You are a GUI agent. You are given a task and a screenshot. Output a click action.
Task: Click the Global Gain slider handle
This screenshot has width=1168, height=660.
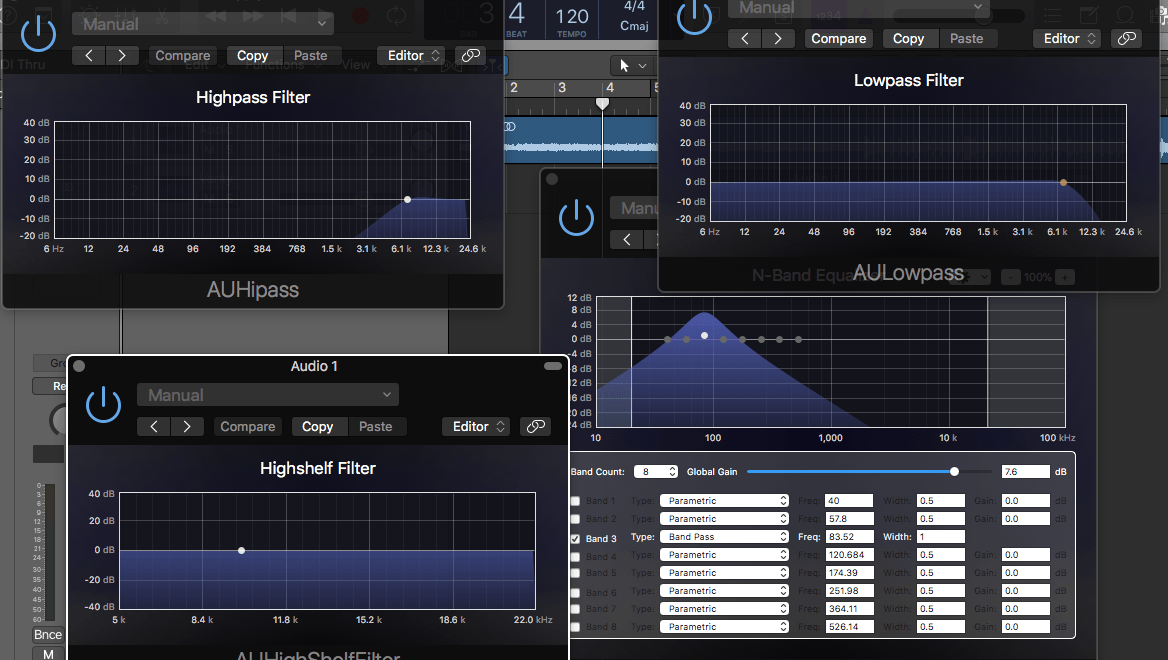pos(955,471)
